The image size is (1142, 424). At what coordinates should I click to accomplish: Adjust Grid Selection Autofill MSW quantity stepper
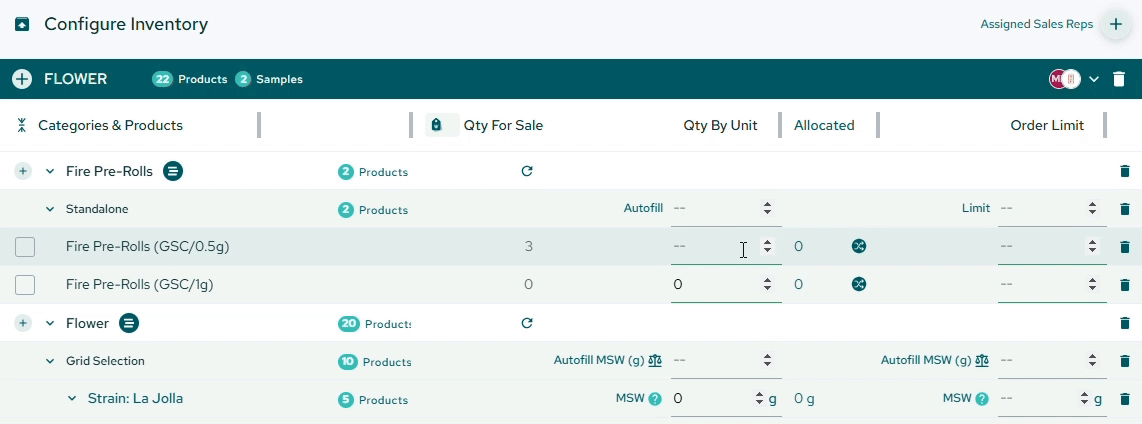[x=767, y=360]
